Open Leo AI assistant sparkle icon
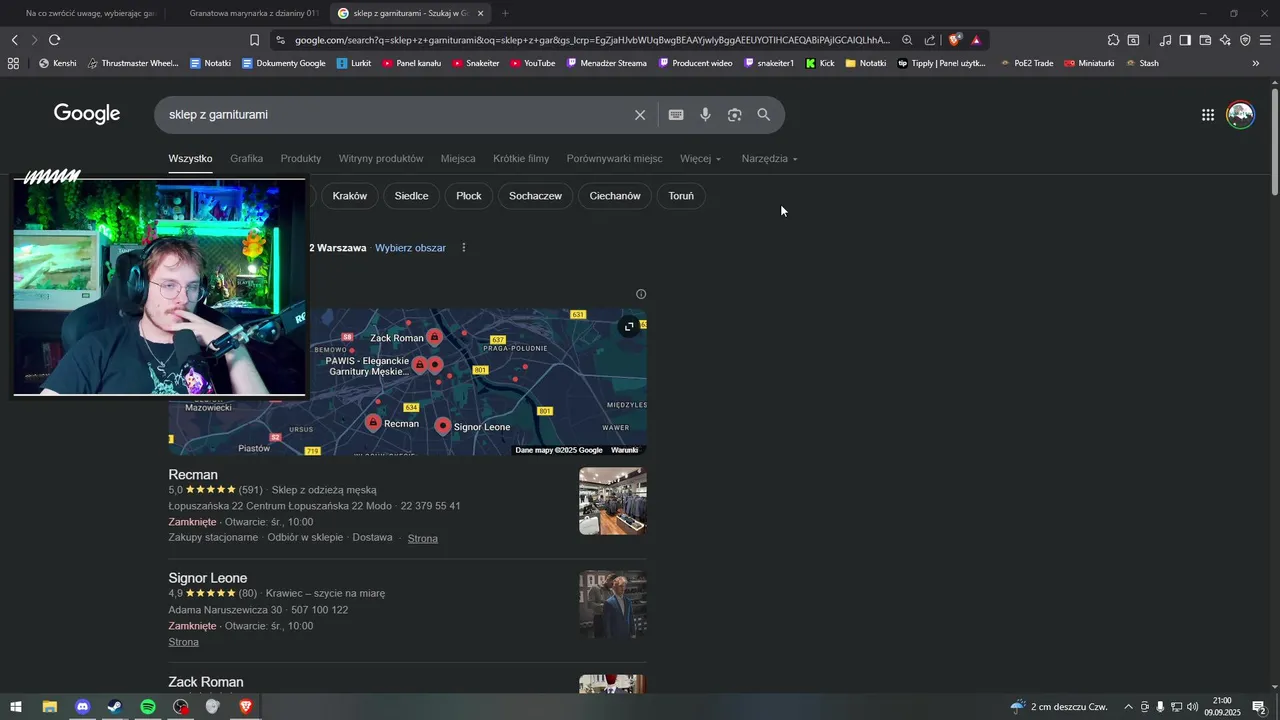The width and height of the screenshot is (1280, 720). pyautogui.click(x=1225, y=40)
